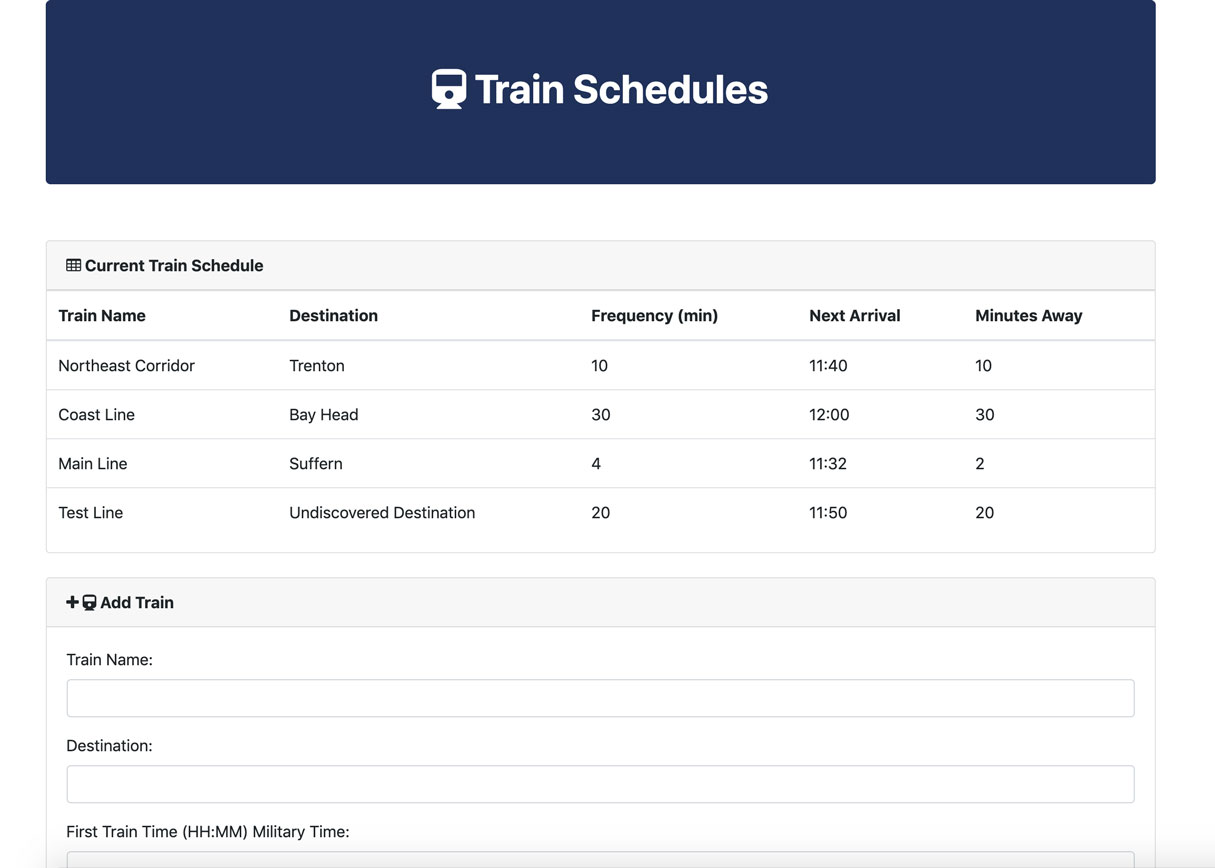Click the Next Arrival column header
This screenshot has height=868, width=1215.
click(x=854, y=315)
